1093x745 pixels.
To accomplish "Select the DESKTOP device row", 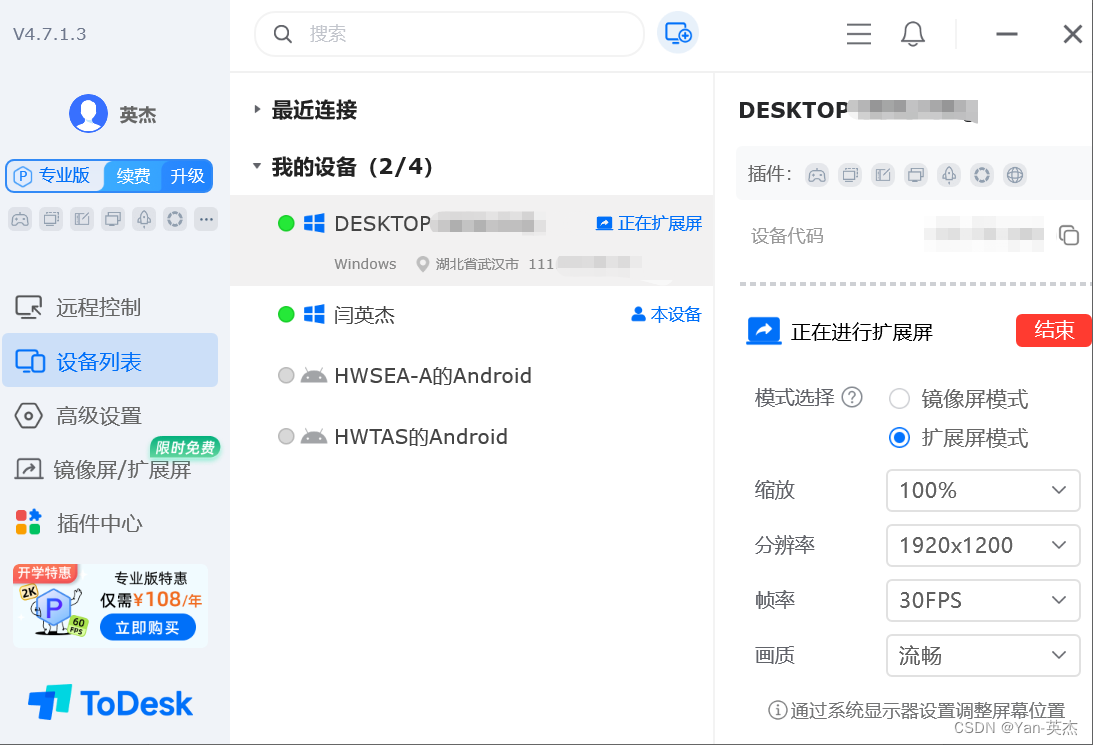I will [472, 240].
